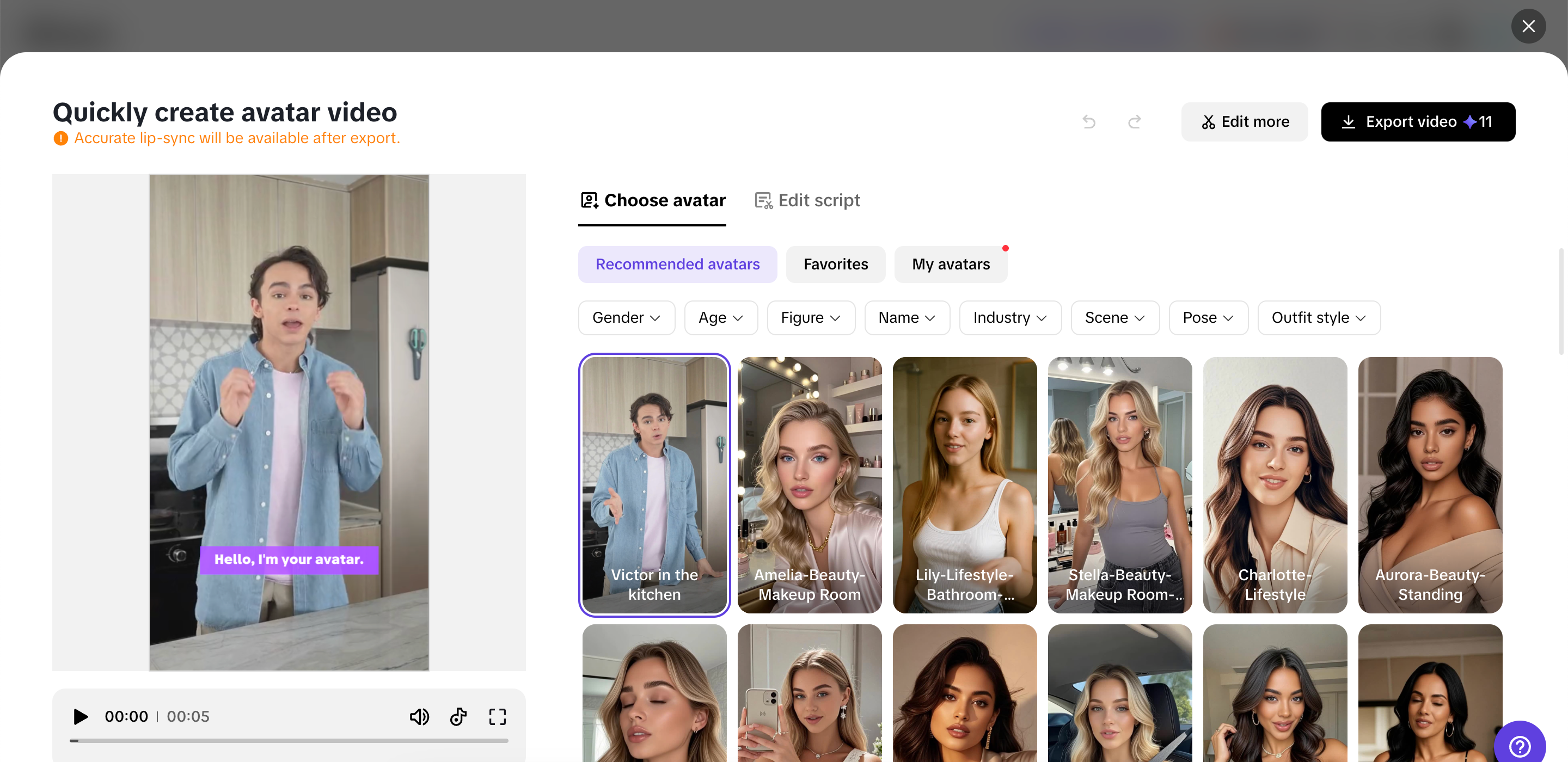The height and width of the screenshot is (762, 1568).
Task: Click the undo arrow icon
Action: pos(1089,122)
